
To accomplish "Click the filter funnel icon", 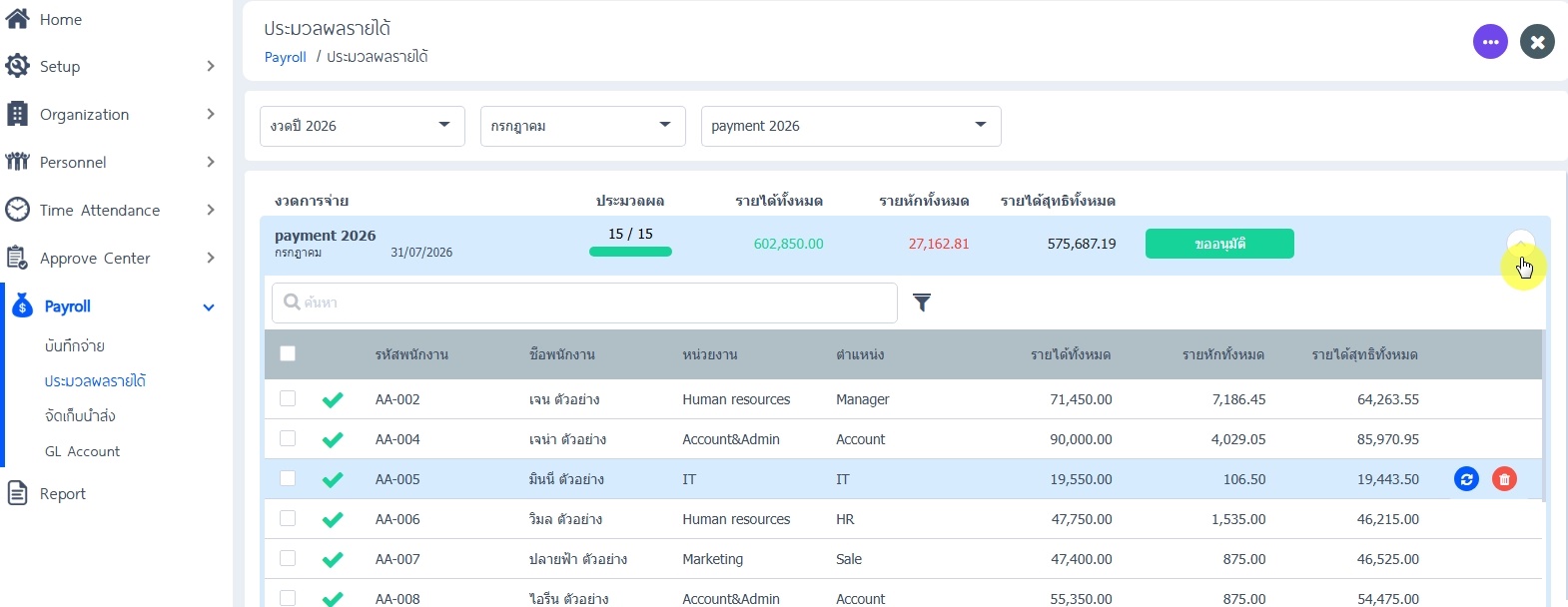I will [x=922, y=303].
